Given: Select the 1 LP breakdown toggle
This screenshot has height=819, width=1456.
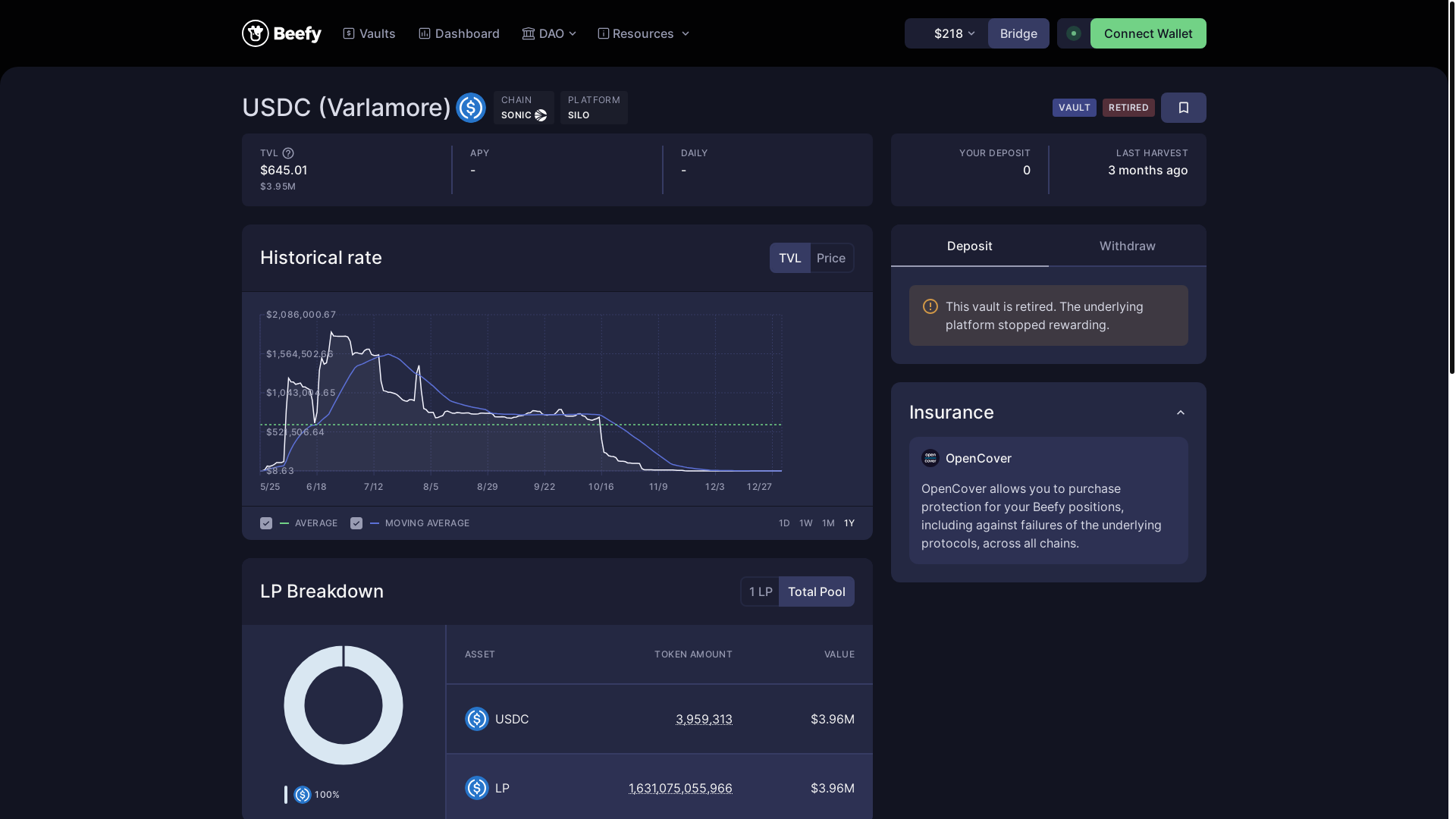Looking at the screenshot, I should [761, 591].
